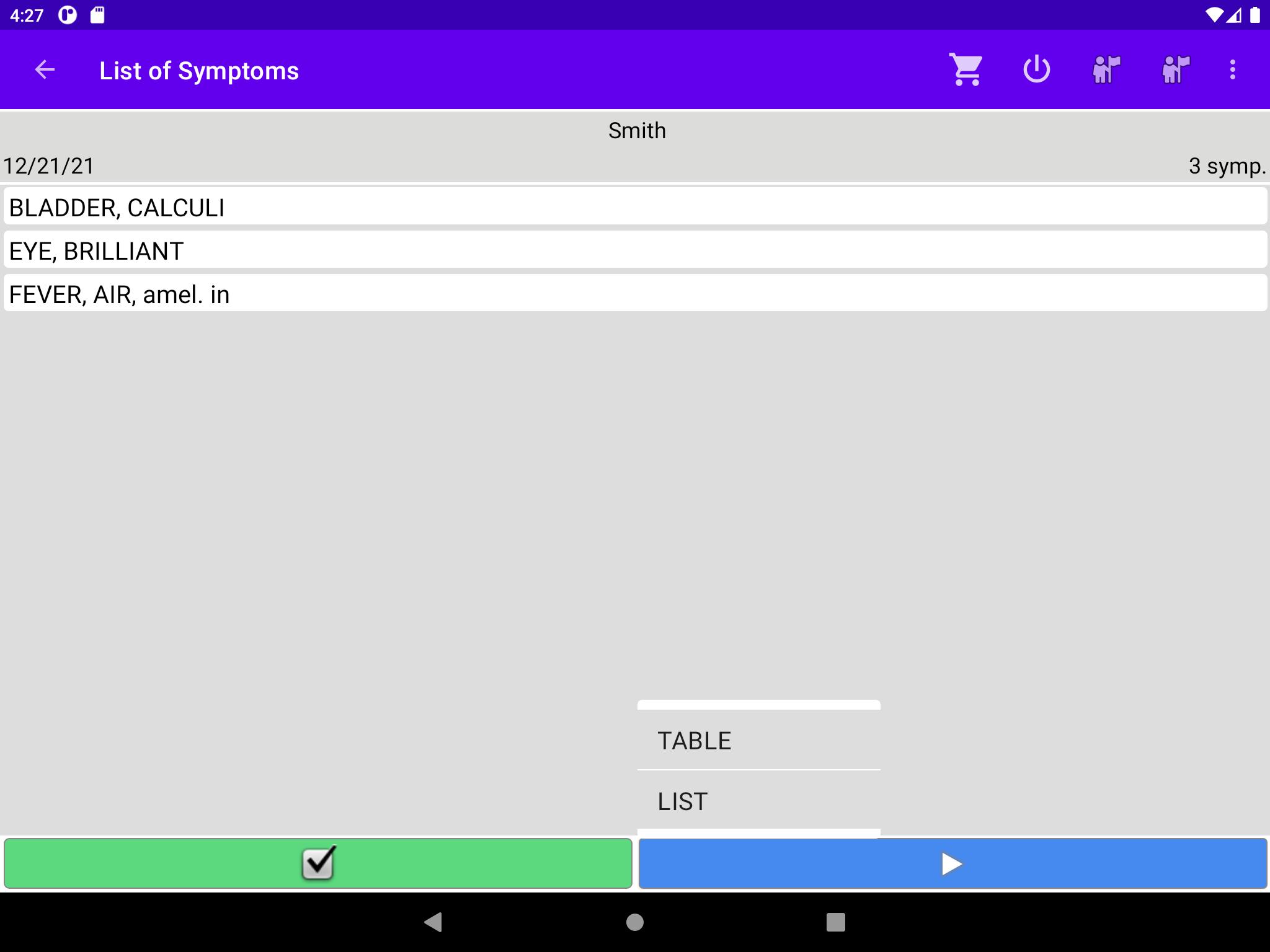Click the patient name Smith
The image size is (1270, 952).
[637, 131]
